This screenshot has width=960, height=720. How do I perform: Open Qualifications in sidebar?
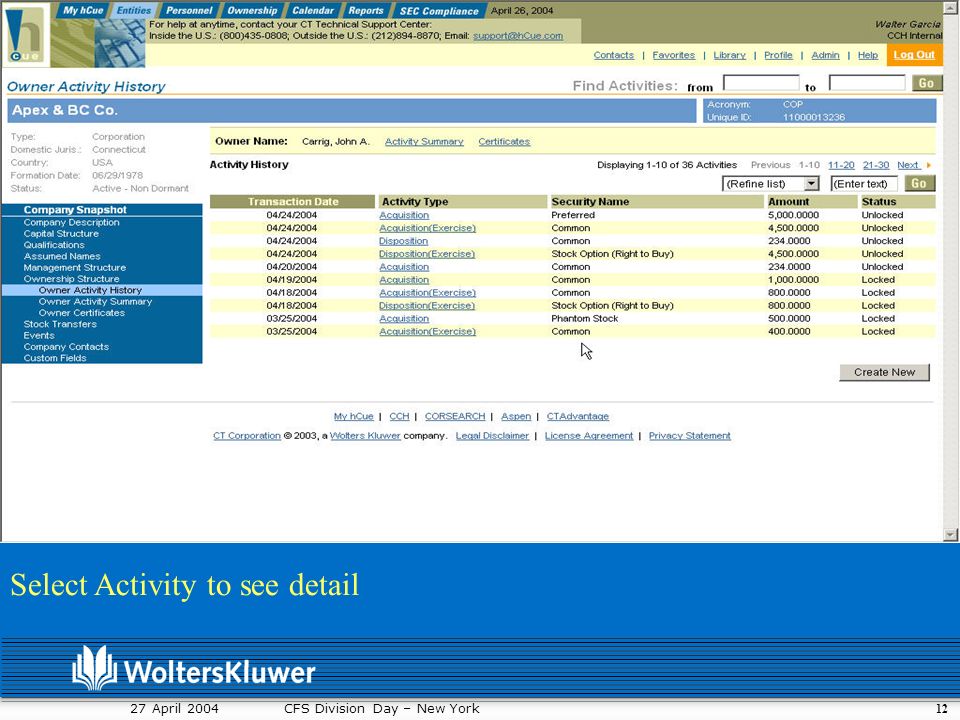click(x=54, y=245)
